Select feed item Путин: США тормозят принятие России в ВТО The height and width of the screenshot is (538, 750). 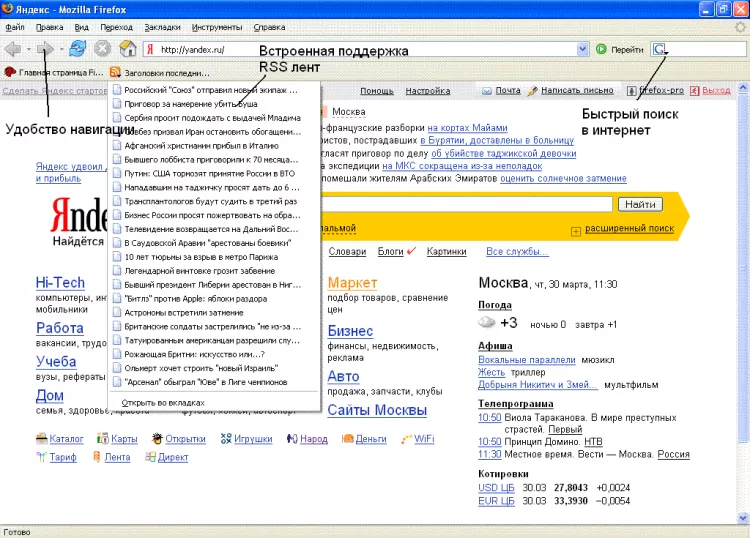(x=214, y=174)
